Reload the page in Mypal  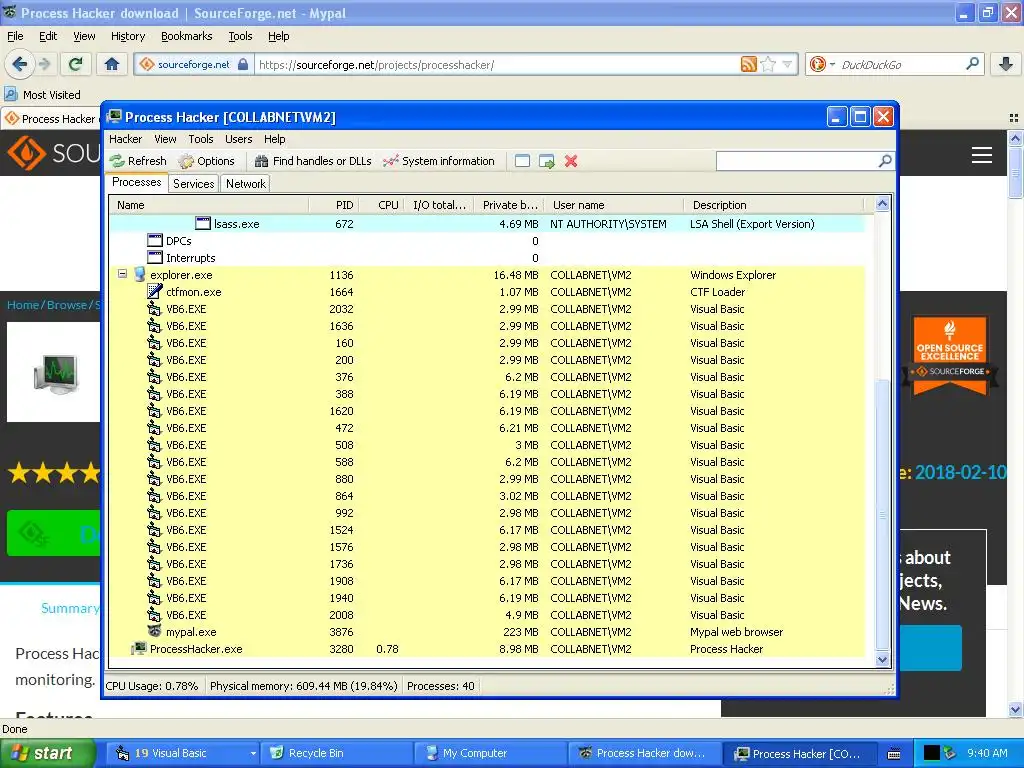76,64
